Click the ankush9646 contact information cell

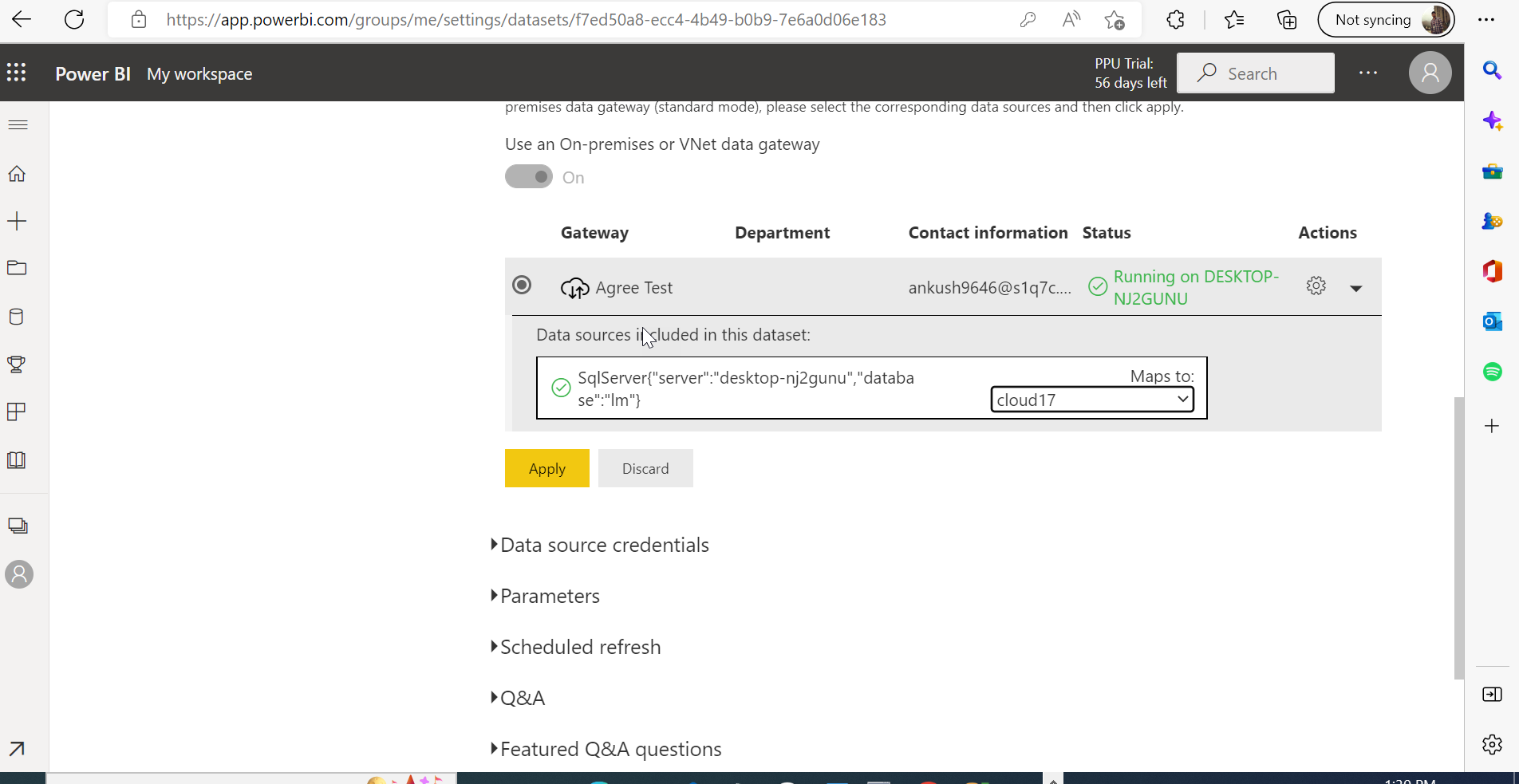tap(989, 288)
